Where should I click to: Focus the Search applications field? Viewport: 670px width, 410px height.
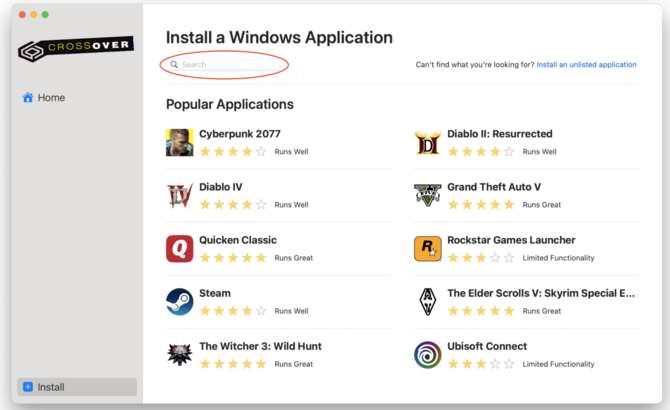pos(224,64)
